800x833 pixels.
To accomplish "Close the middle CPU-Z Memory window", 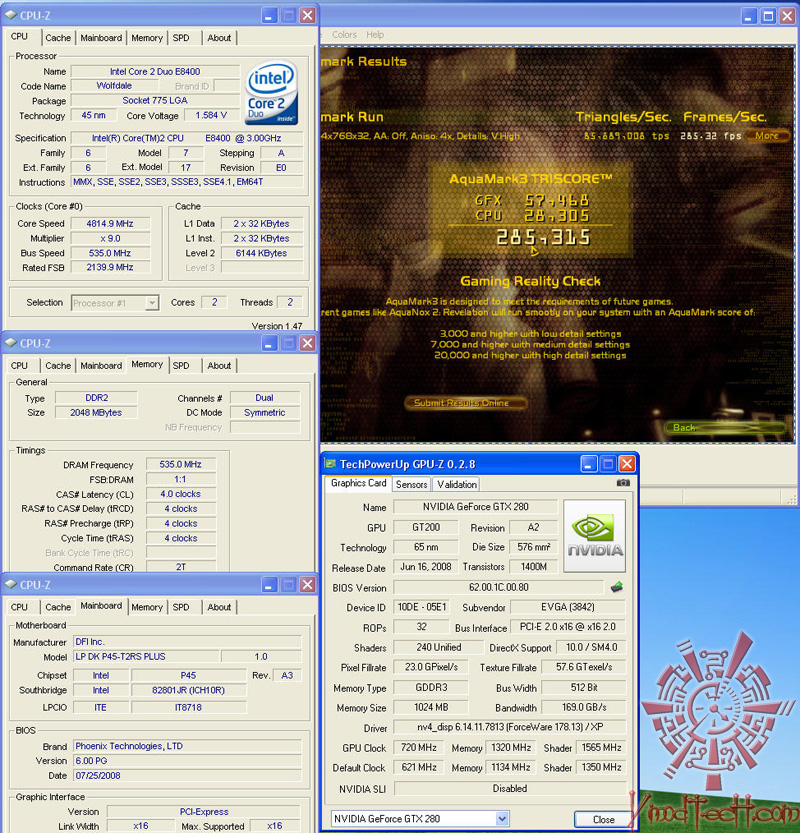I will pyautogui.click(x=308, y=343).
